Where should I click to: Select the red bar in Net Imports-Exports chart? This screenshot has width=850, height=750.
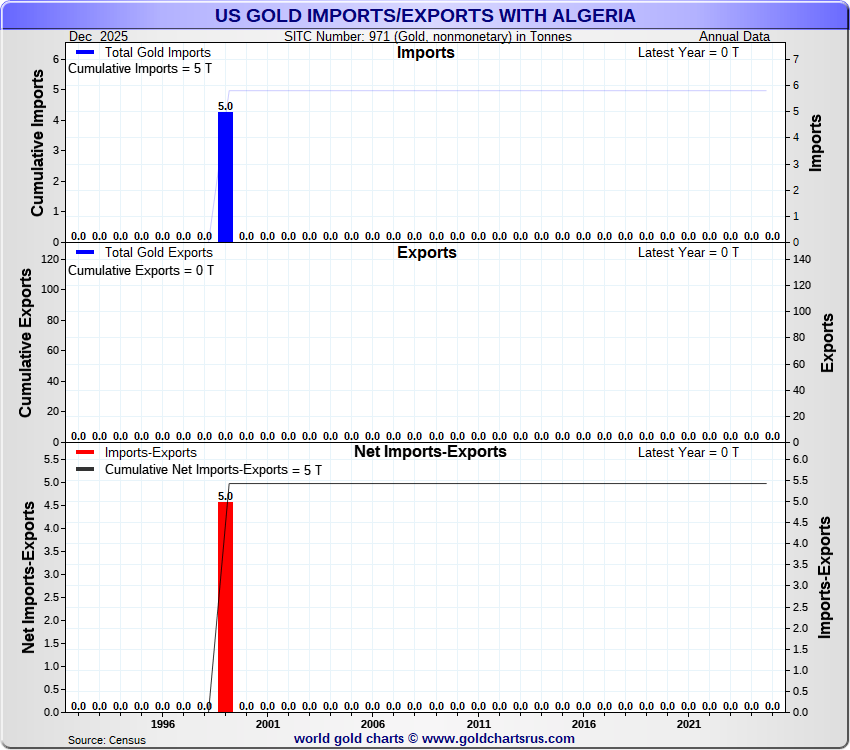(x=225, y=606)
